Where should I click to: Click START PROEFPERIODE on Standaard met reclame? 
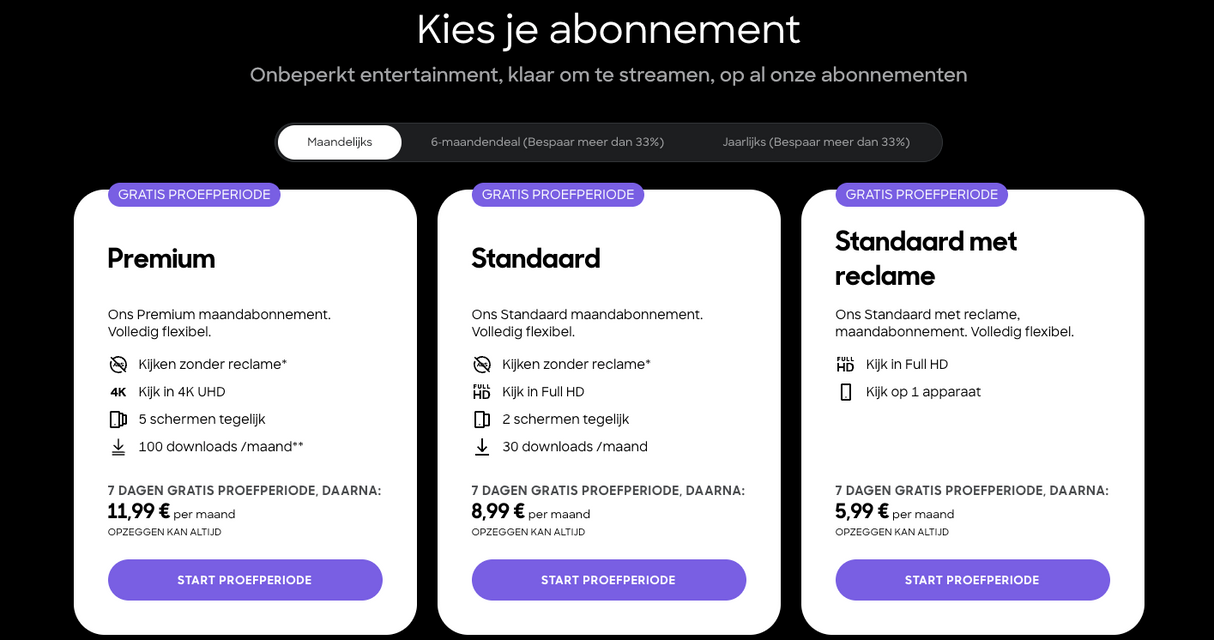[x=972, y=580]
